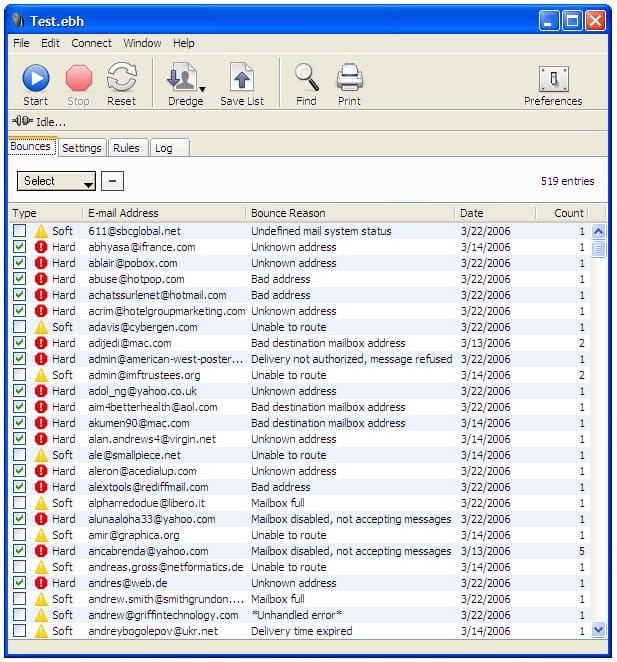The height and width of the screenshot is (662, 617).
Task: Open Find with the magnifier icon
Action: [x=306, y=79]
